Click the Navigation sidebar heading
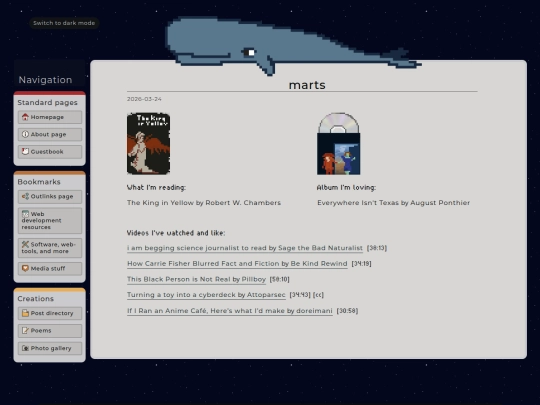 [45, 80]
